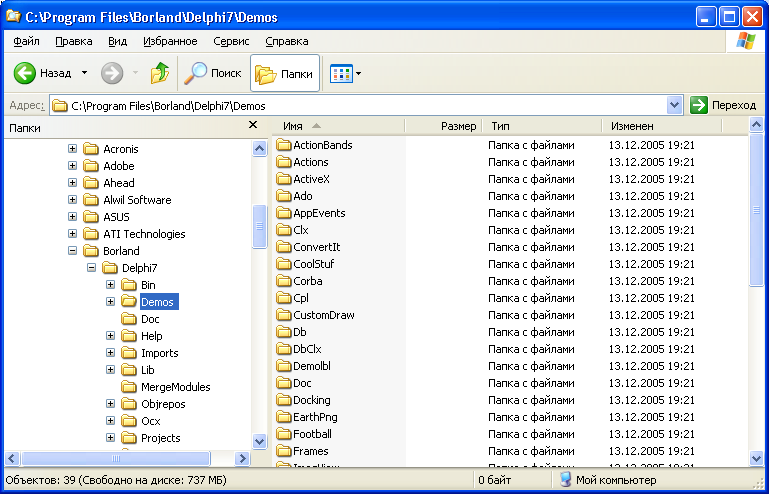Close the Folders (Папки) pane

253,125
